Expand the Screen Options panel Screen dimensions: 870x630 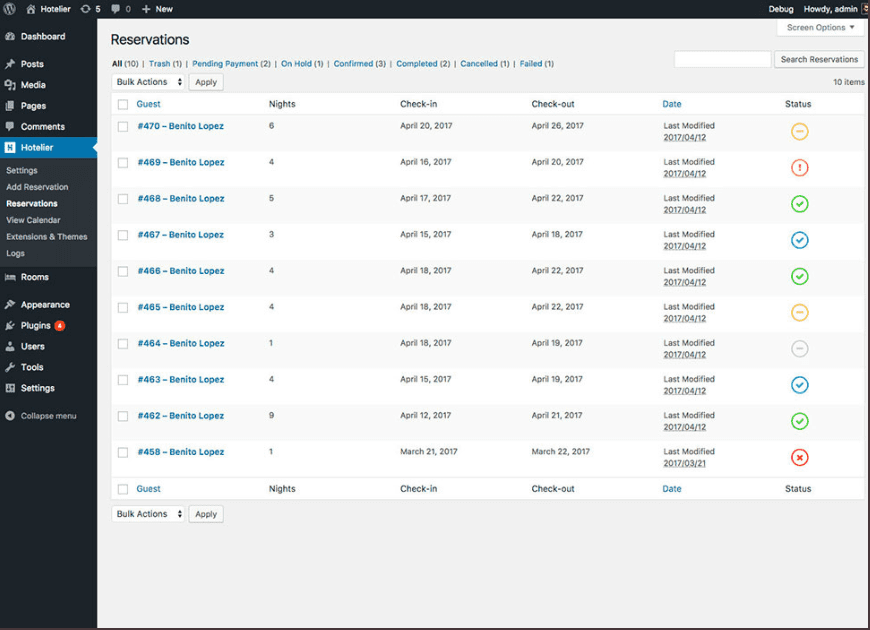point(820,28)
